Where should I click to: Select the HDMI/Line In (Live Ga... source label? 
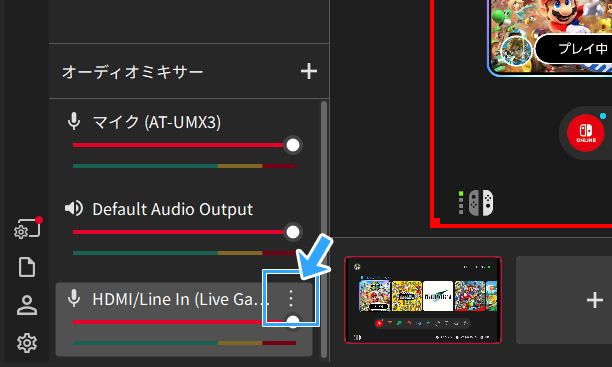[x=180, y=299]
